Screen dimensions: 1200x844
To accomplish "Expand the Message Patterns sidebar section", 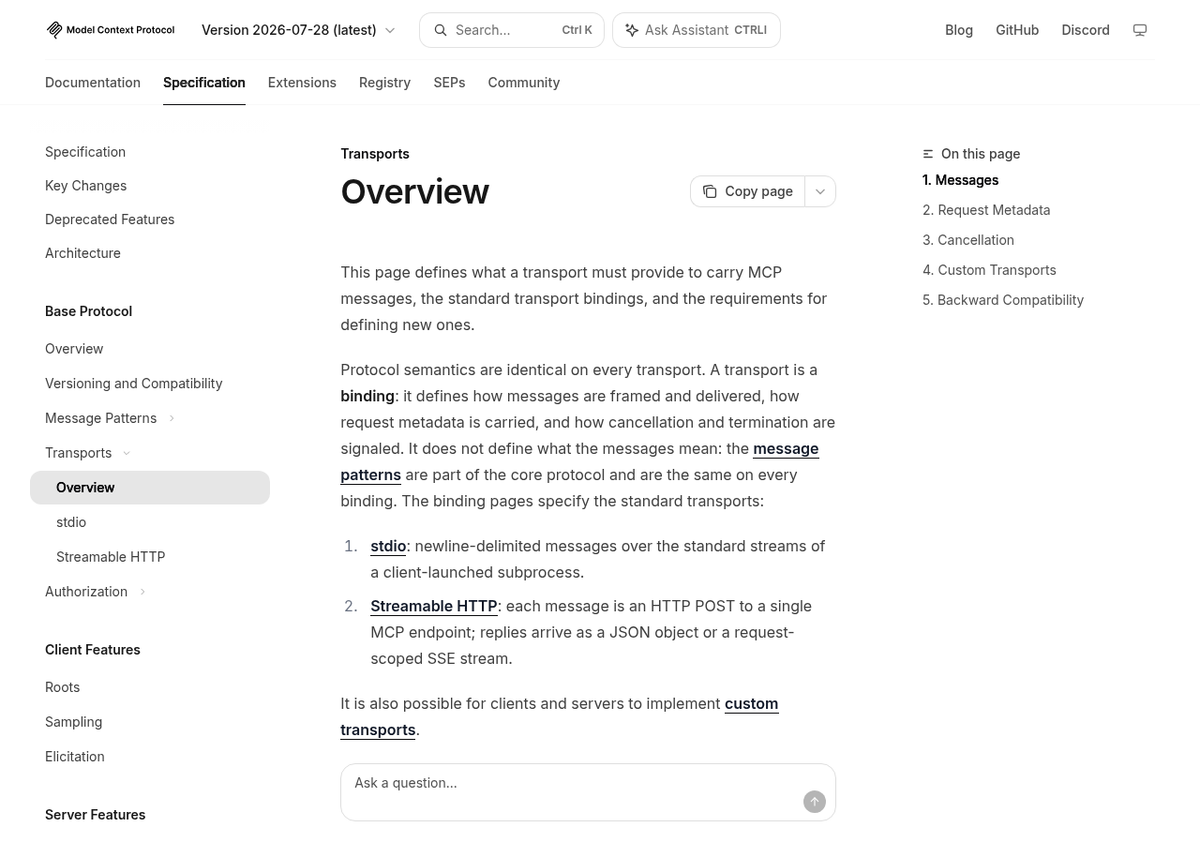I will click(172, 418).
